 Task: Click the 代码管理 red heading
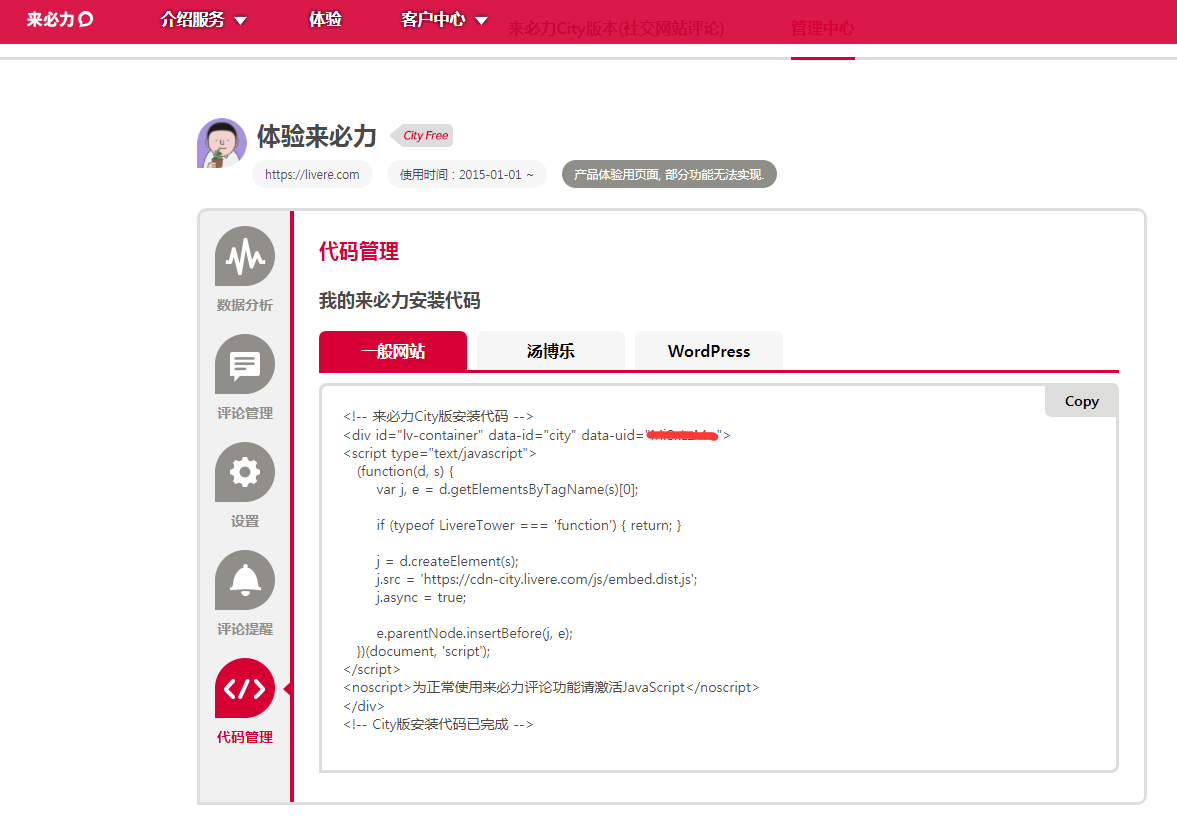[x=359, y=251]
